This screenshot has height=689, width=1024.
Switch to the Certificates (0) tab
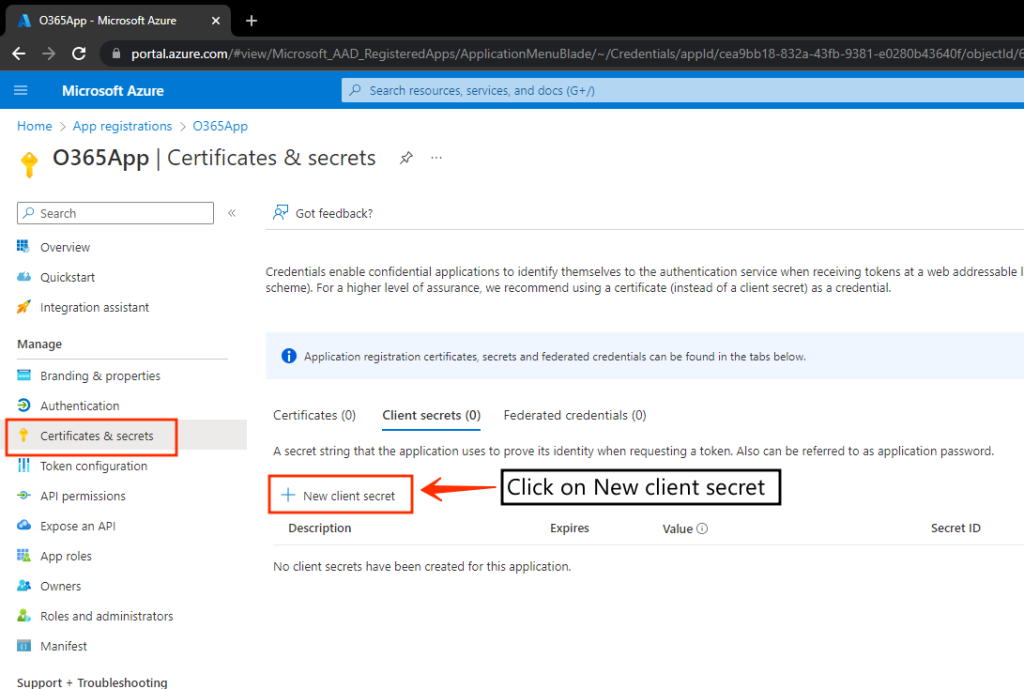pos(314,415)
